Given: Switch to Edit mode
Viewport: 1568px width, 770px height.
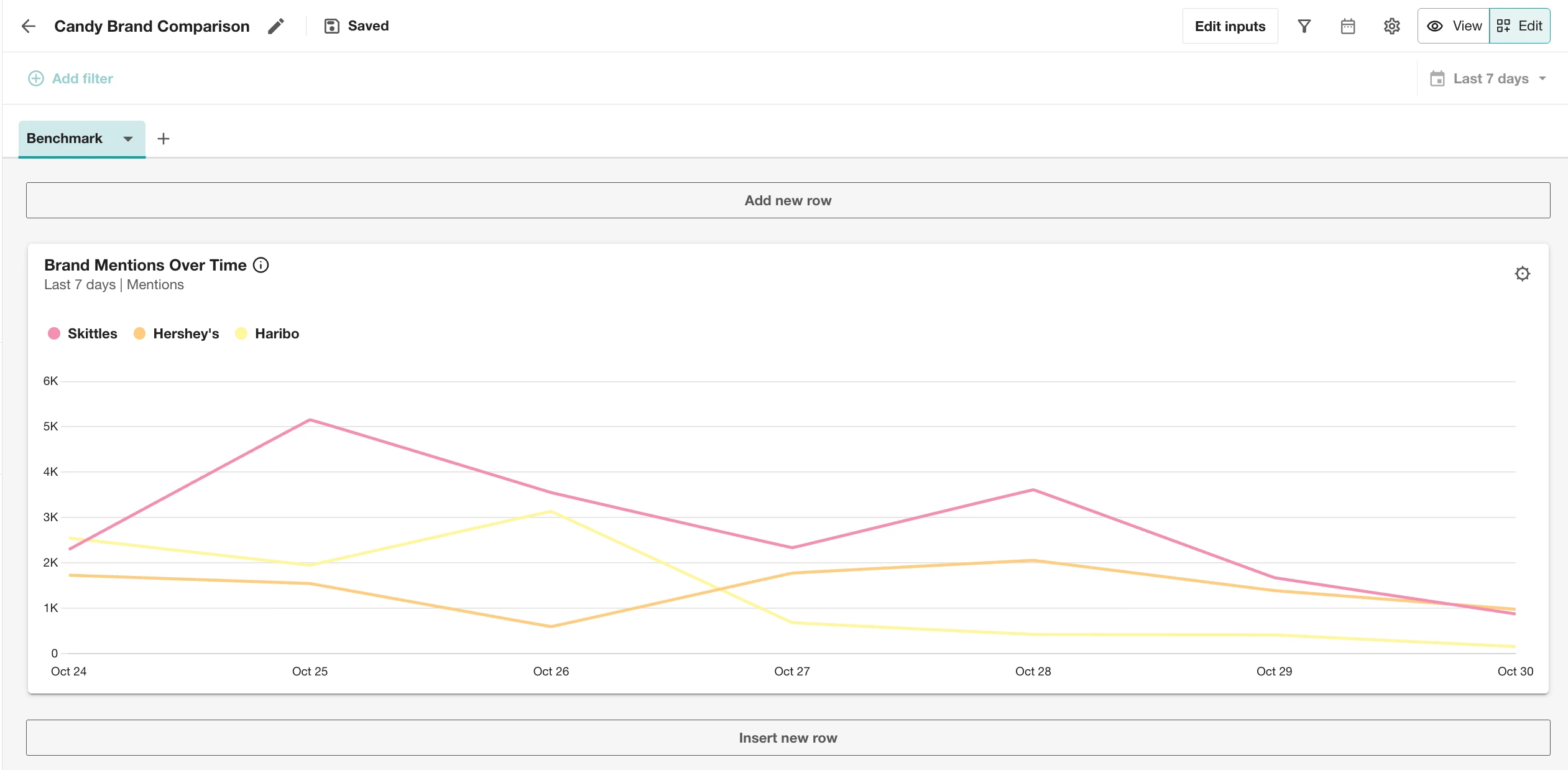Looking at the screenshot, I should coord(1520,26).
